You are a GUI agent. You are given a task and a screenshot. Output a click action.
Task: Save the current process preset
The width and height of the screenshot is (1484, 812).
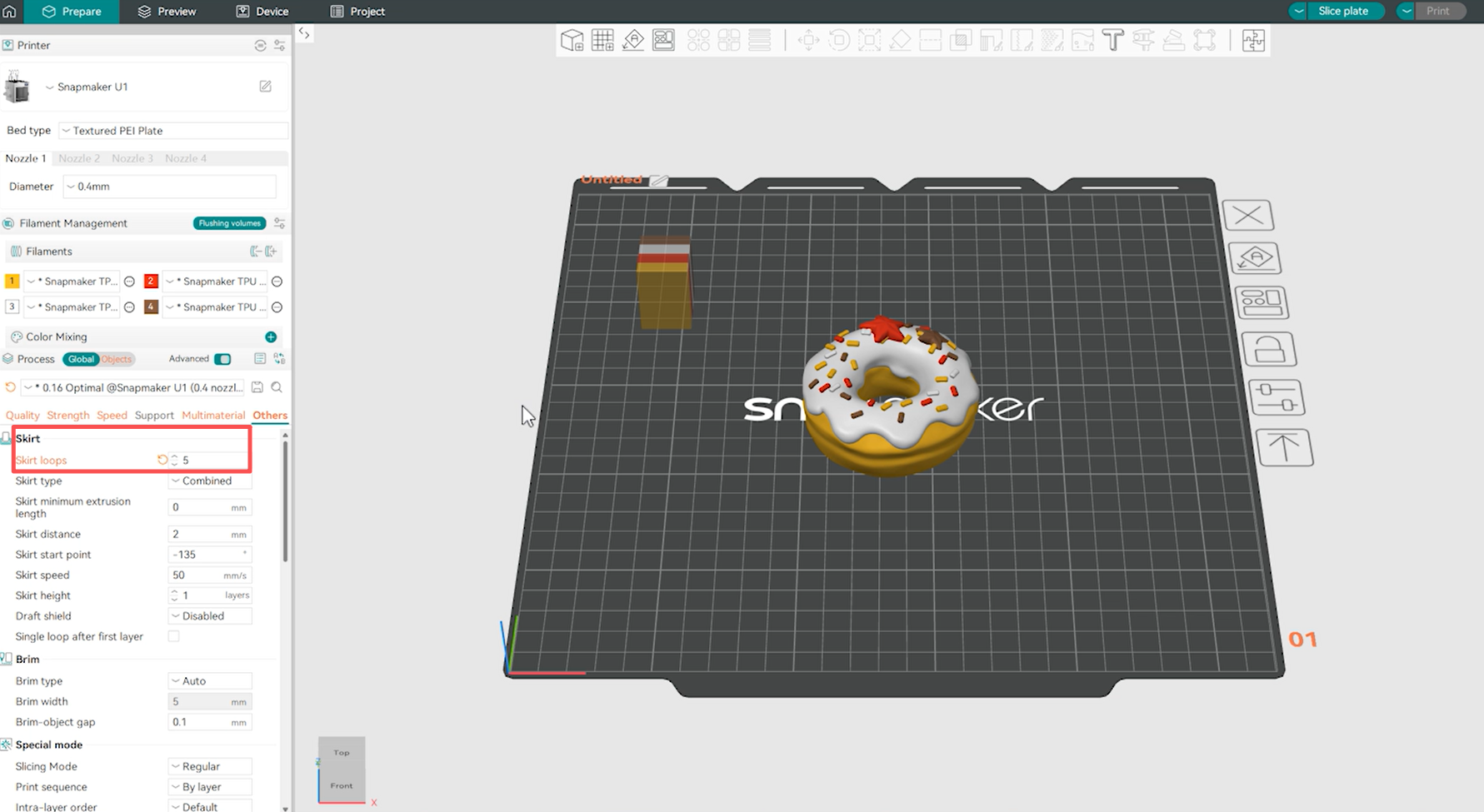(257, 387)
